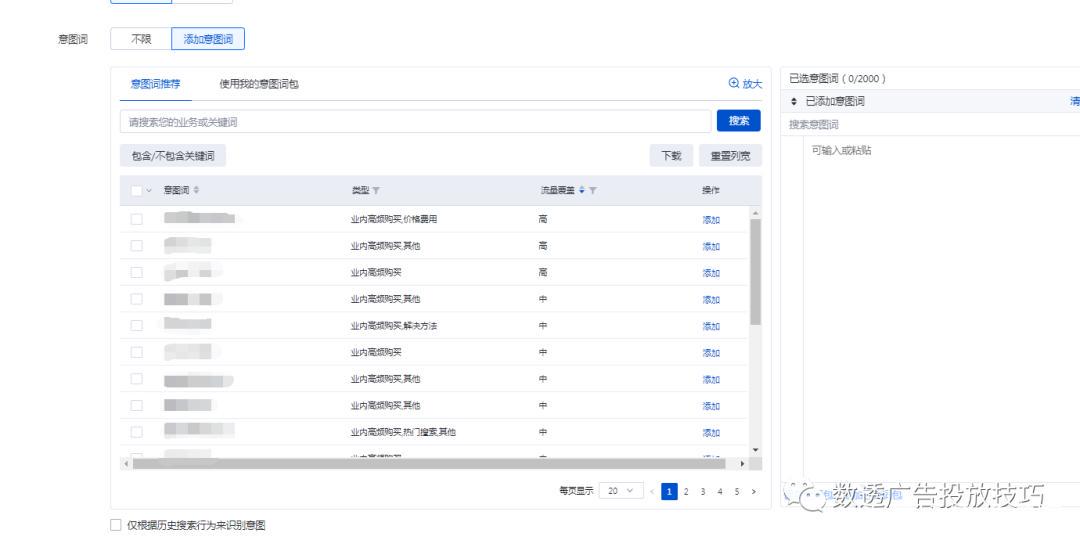Expand the dropdown chevron beside header checkbox

[x=150, y=190]
